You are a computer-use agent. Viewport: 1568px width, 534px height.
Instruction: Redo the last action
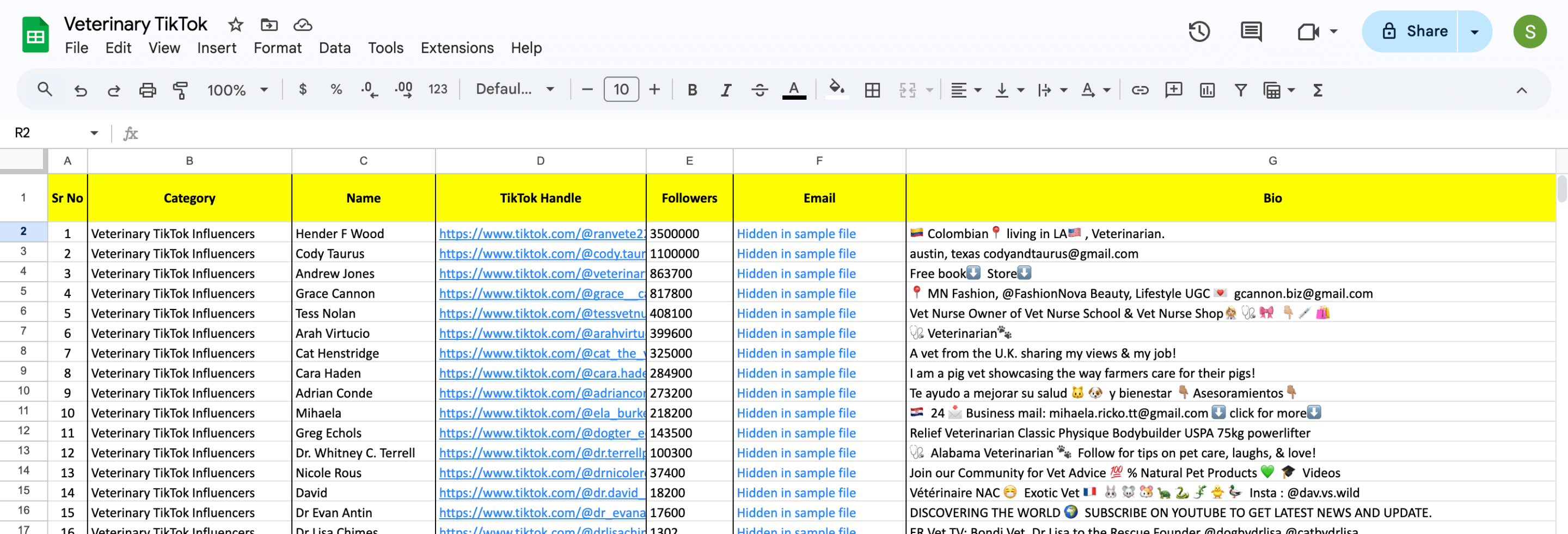[x=114, y=90]
